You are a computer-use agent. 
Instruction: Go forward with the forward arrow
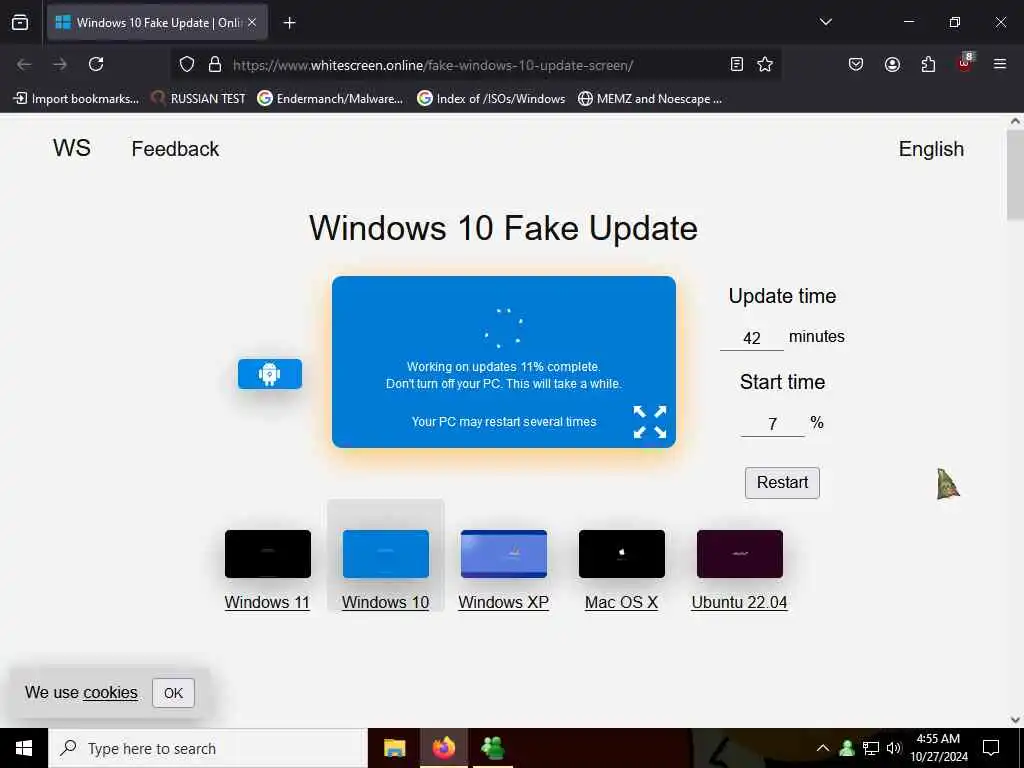pos(60,64)
